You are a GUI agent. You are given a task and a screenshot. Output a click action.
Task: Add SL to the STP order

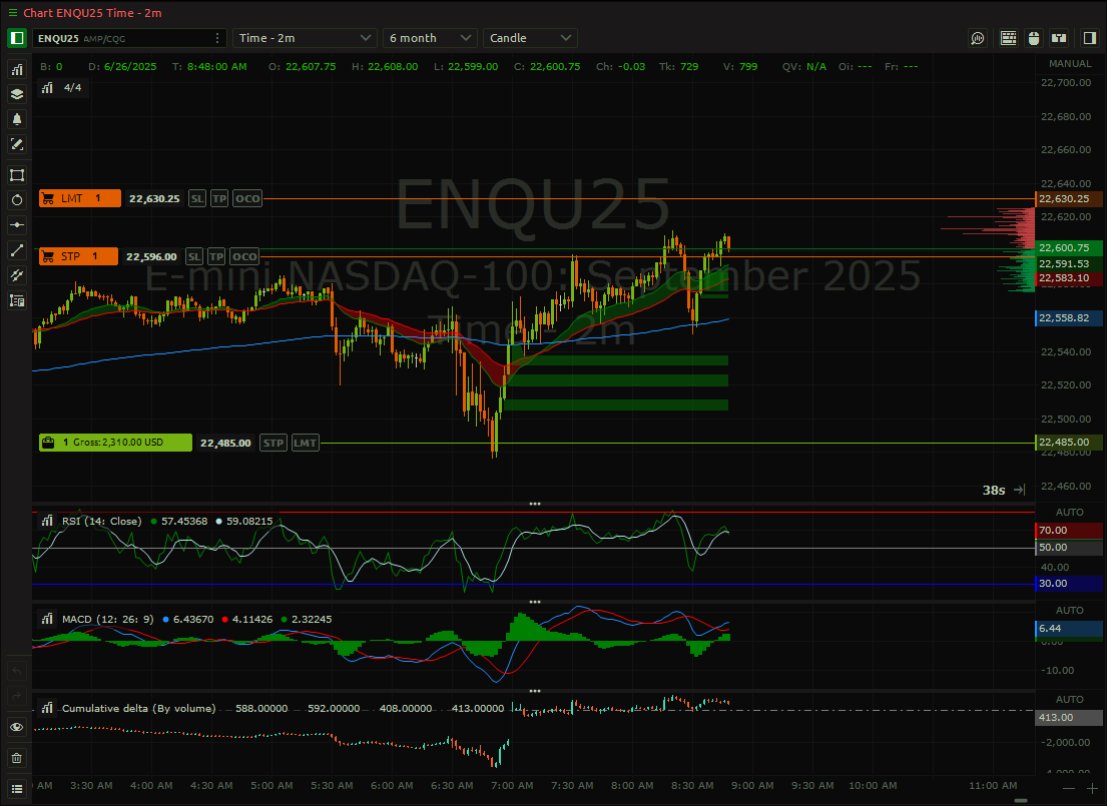[x=194, y=256]
